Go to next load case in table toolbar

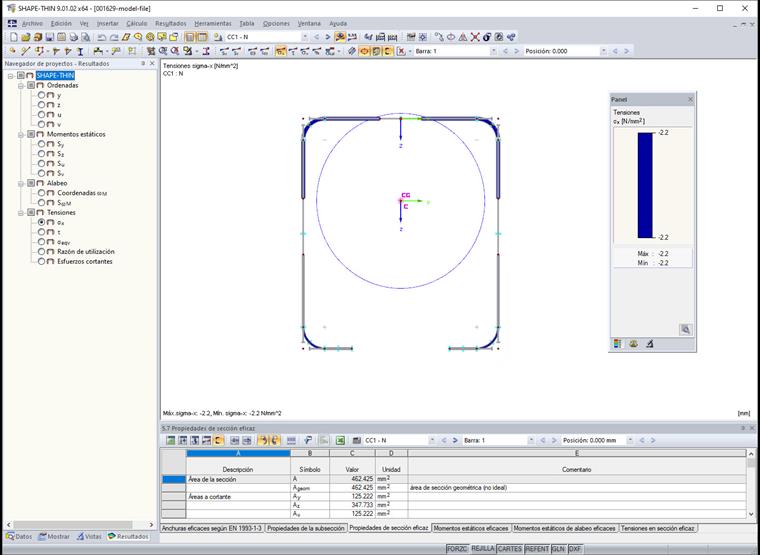[455, 440]
